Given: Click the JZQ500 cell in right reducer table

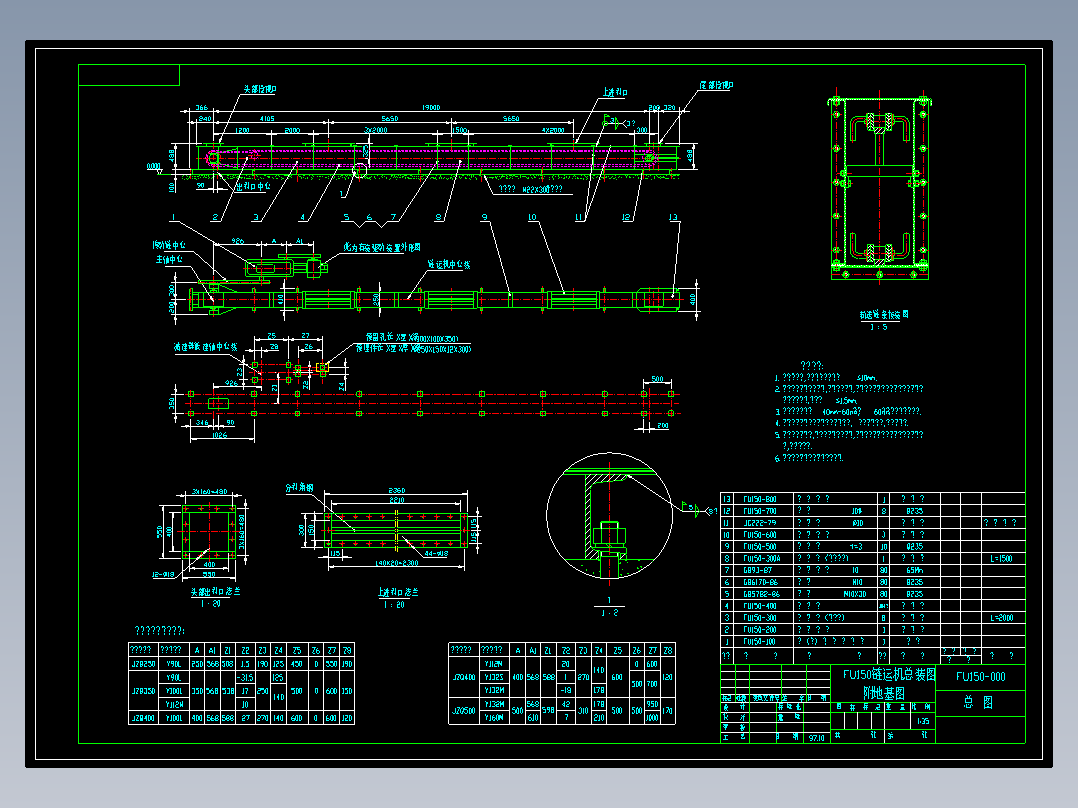Looking at the screenshot, I should coord(464,711).
